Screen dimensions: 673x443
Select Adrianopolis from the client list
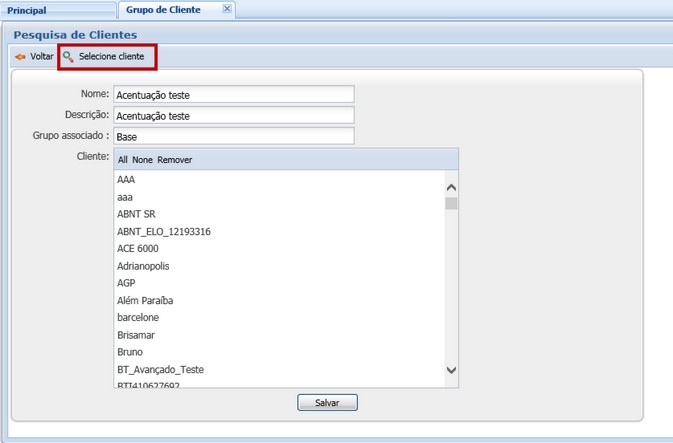(145, 266)
